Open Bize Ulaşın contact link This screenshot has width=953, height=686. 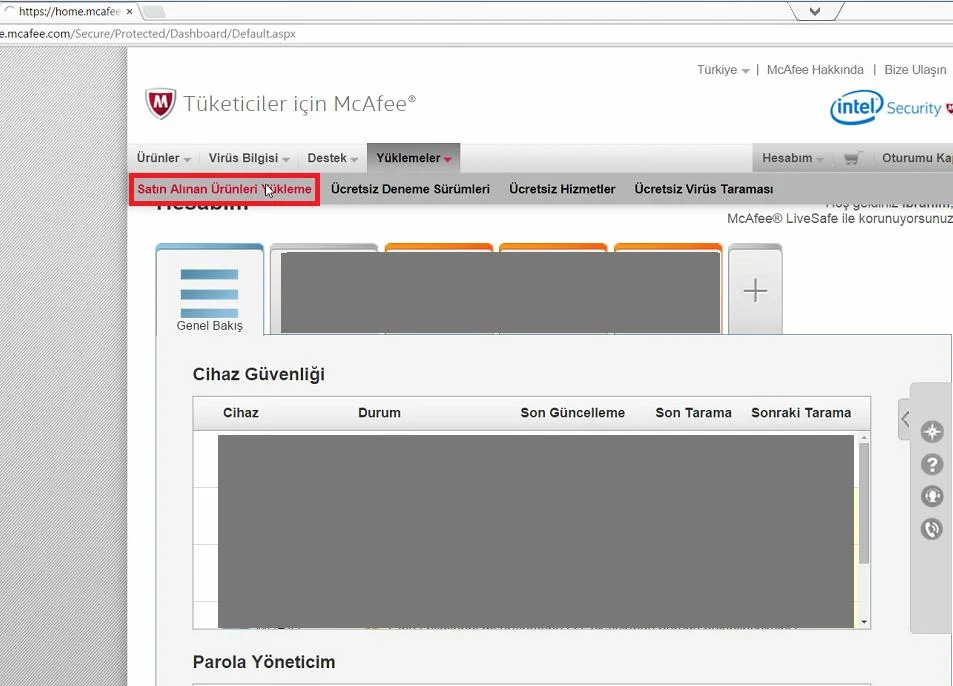(915, 70)
